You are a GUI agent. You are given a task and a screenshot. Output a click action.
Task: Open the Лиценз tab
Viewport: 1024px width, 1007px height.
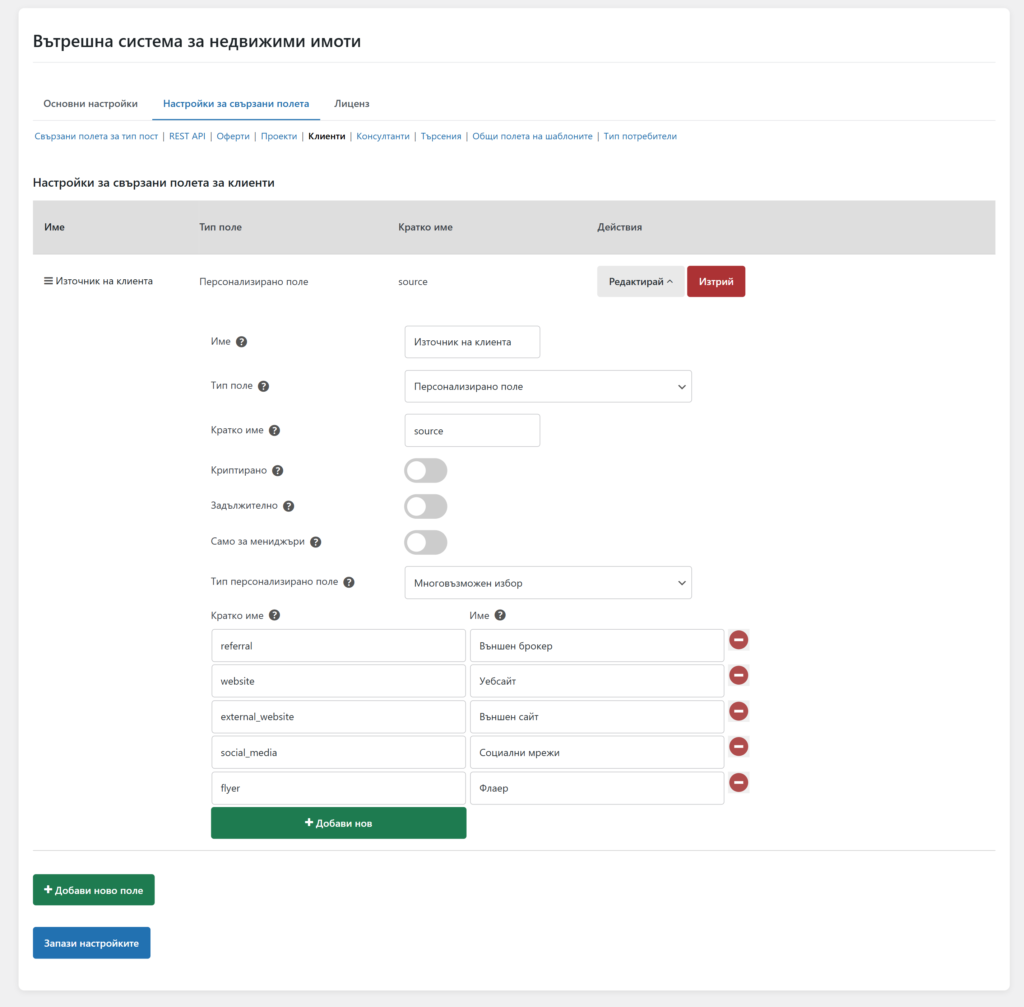click(x=351, y=103)
